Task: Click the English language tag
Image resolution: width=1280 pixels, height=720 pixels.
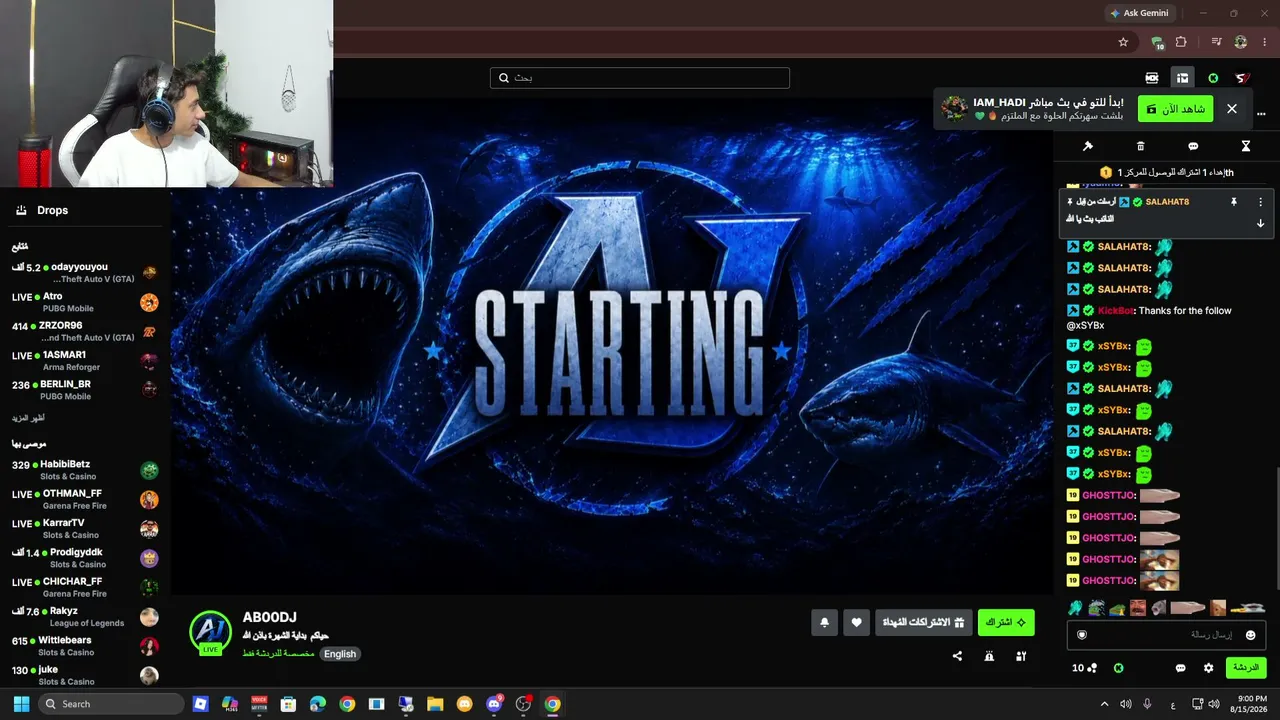Action: coord(340,654)
